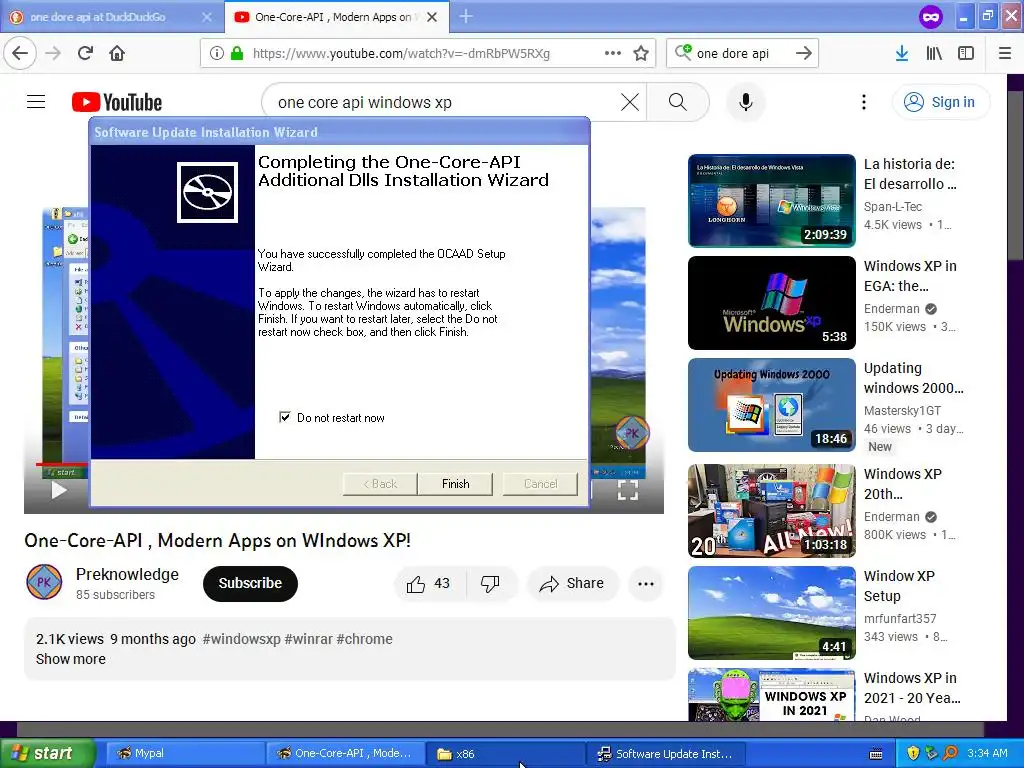Switch to the Mypal taskbar item

pyautogui.click(x=185, y=753)
